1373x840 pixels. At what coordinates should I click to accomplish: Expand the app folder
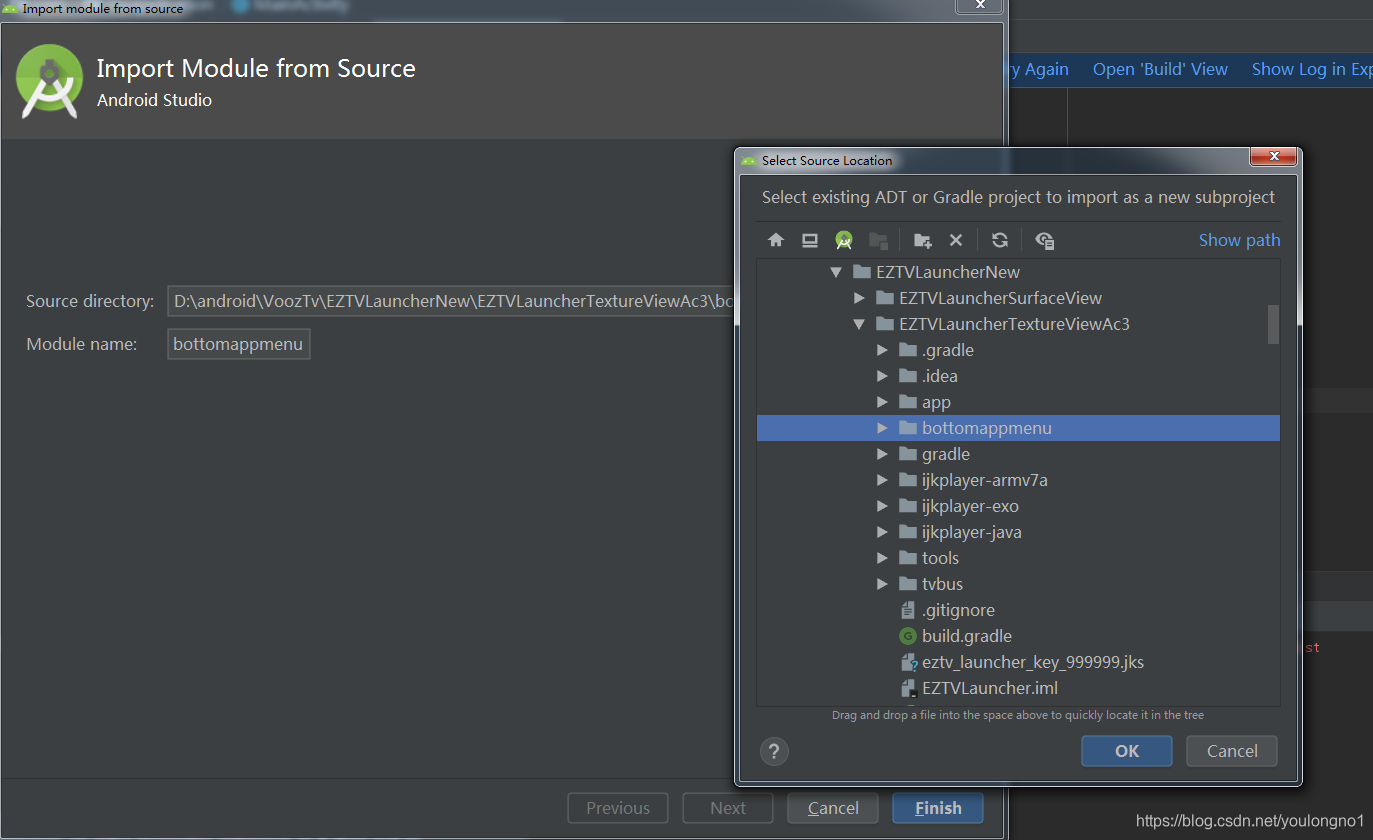[882, 402]
